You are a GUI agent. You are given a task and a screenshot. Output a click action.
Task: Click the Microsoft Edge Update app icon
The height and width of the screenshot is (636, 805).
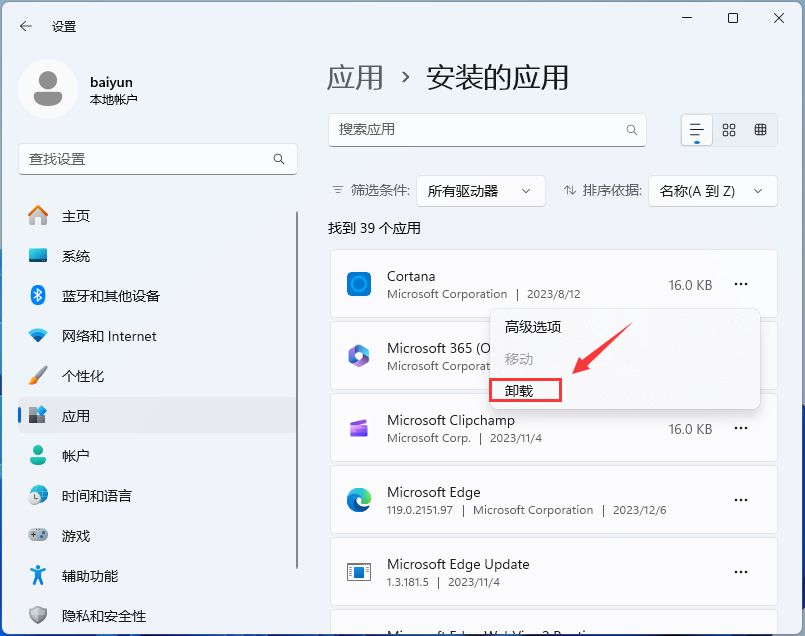pyautogui.click(x=359, y=572)
